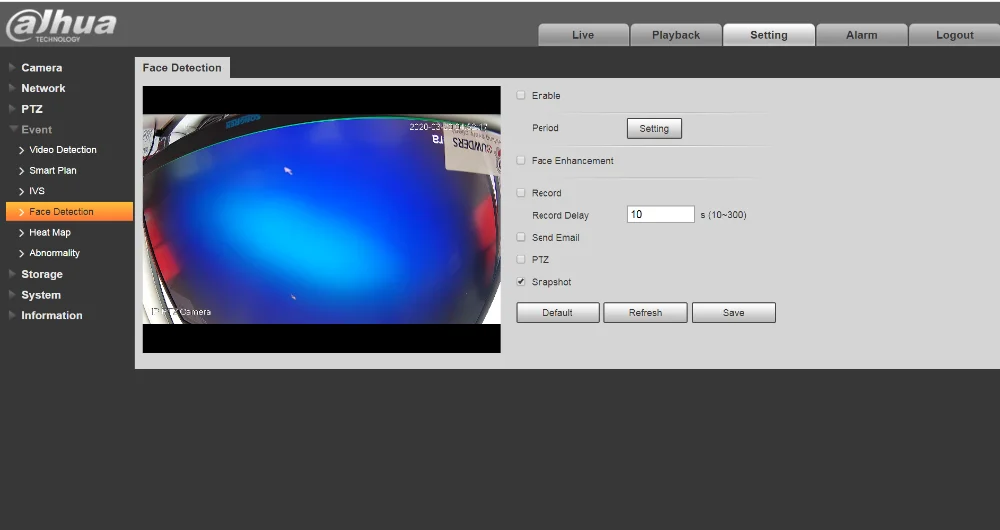This screenshot has height=530, width=1000.
Task: Open the Period Setting button
Action: (x=654, y=128)
